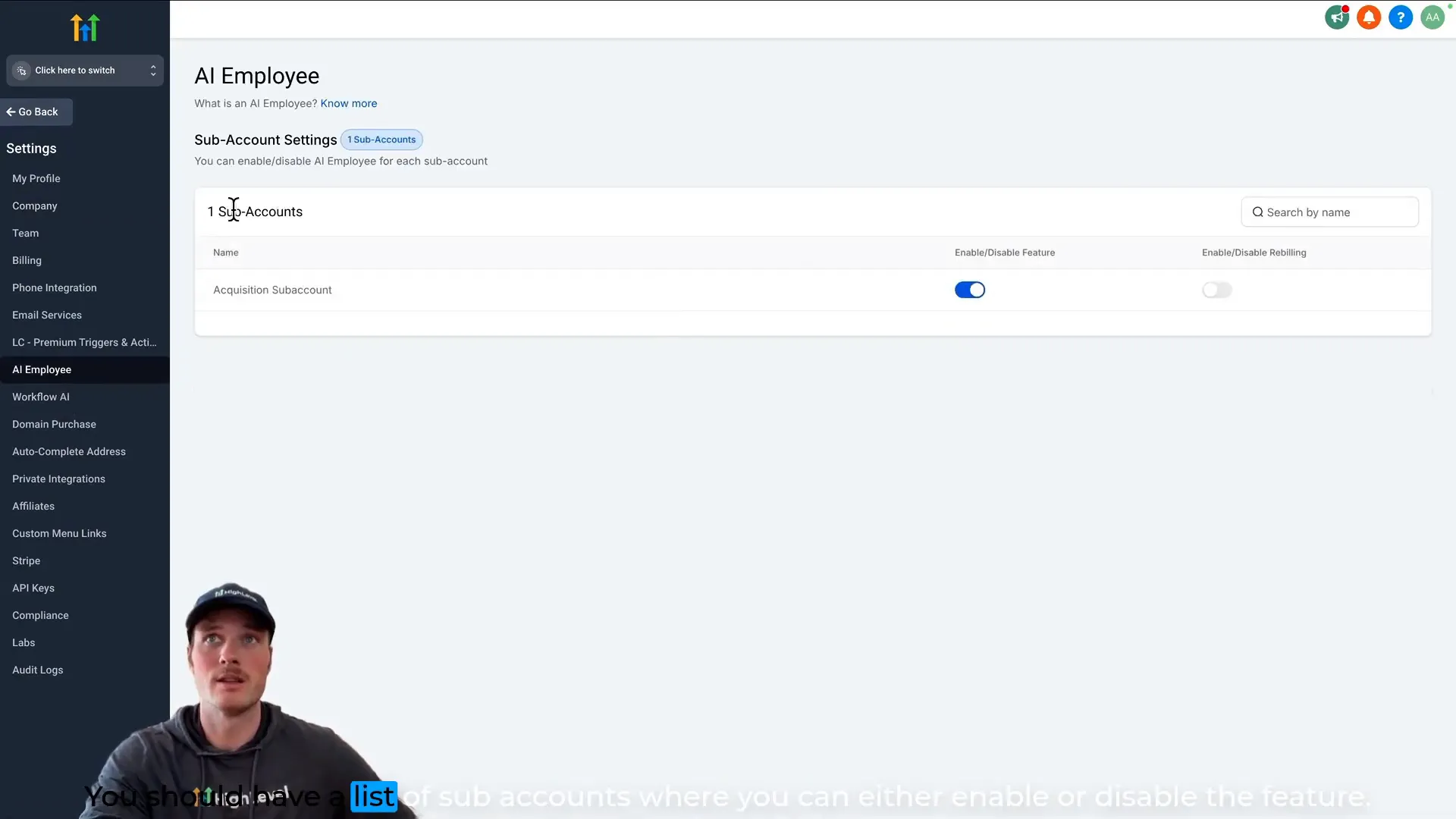The image size is (1456, 819).
Task: Click the Acquisition Subaccount row name
Action: point(272,290)
